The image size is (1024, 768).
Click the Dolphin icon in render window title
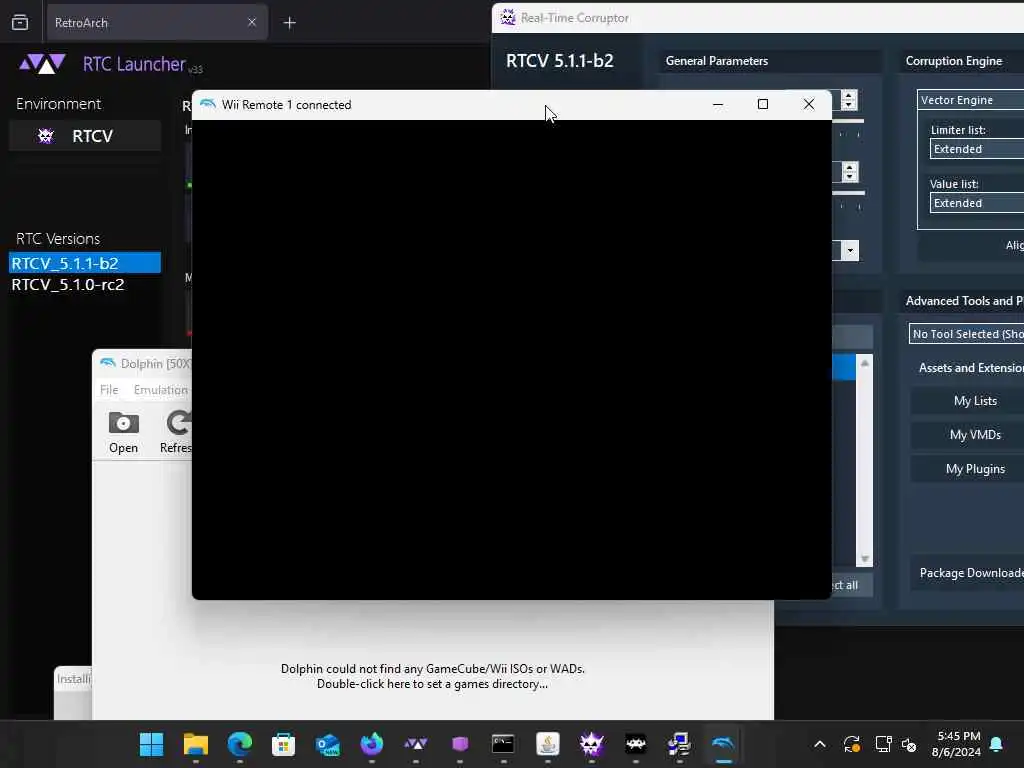click(208, 104)
